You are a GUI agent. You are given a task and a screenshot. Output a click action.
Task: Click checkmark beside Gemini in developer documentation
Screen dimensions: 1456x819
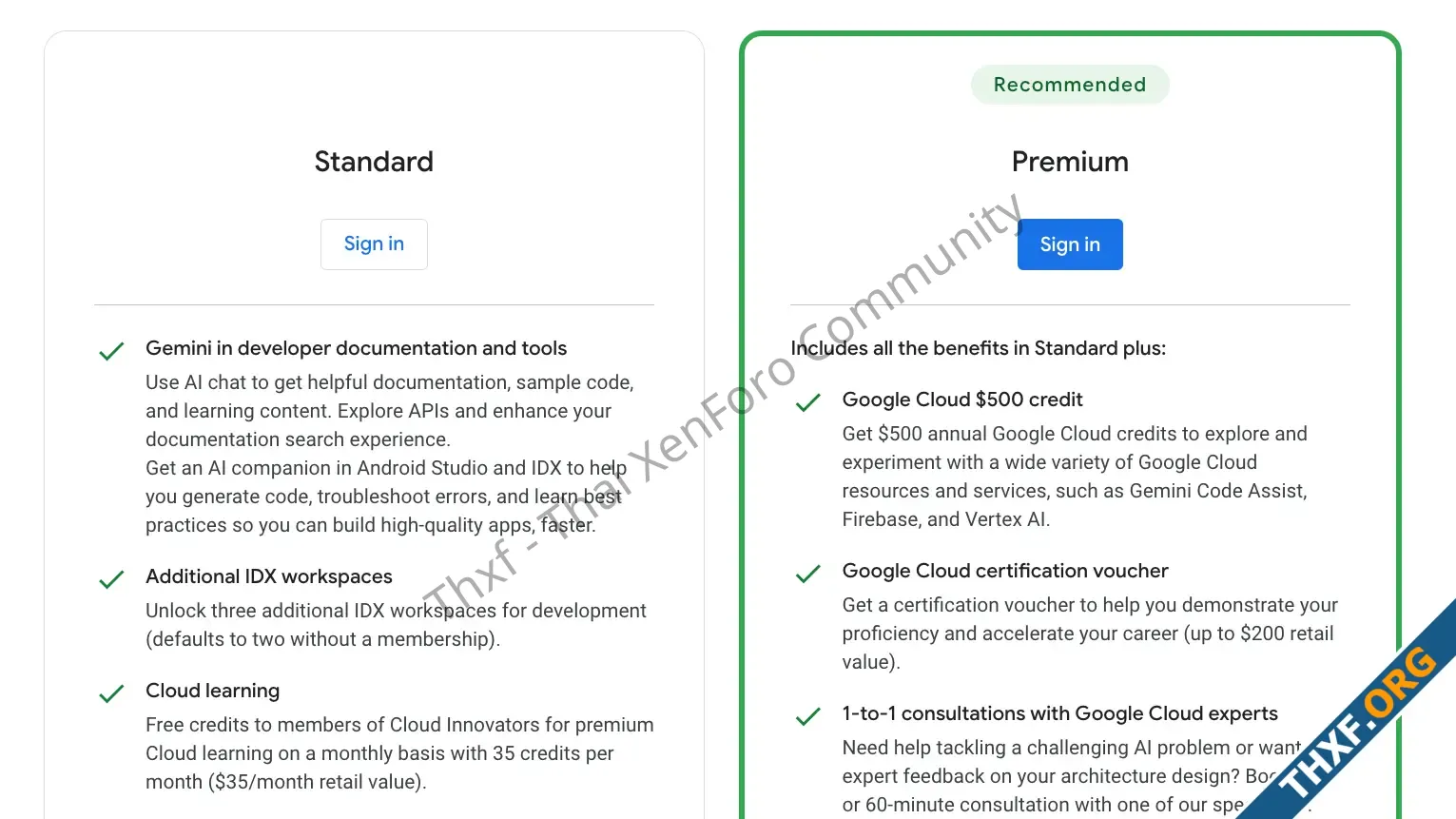111,351
